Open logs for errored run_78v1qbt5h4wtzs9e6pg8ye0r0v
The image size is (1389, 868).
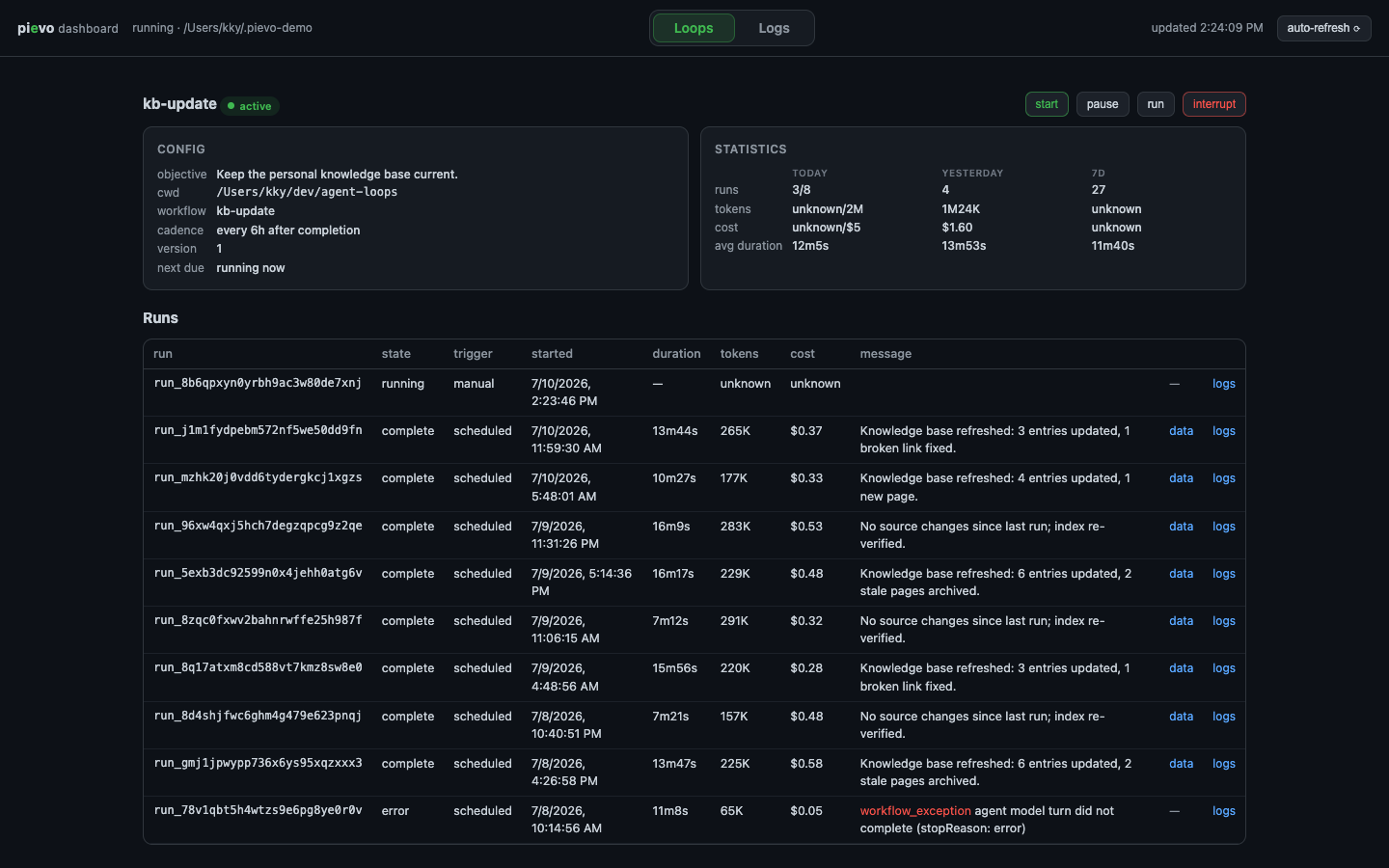pyautogui.click(x=1223, y=811)
